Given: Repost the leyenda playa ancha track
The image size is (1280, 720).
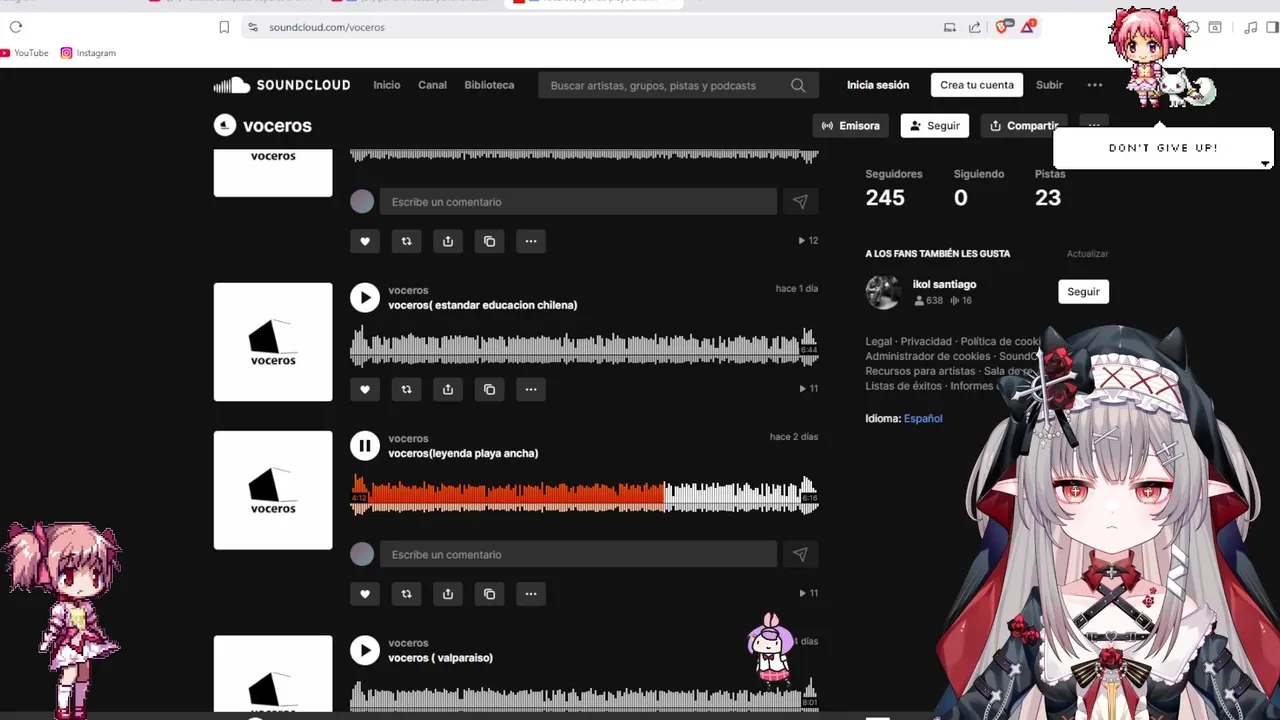Looking at the screenshot, I should tap(406, 594).
